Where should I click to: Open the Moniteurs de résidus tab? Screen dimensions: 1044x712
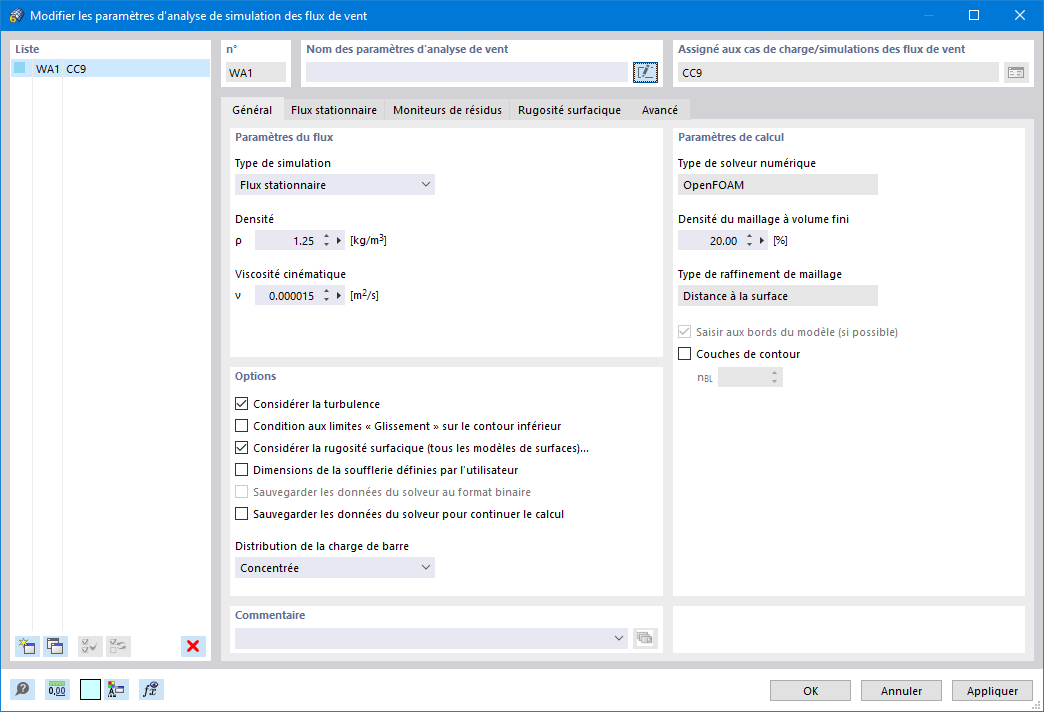click(x=447, y=110)
